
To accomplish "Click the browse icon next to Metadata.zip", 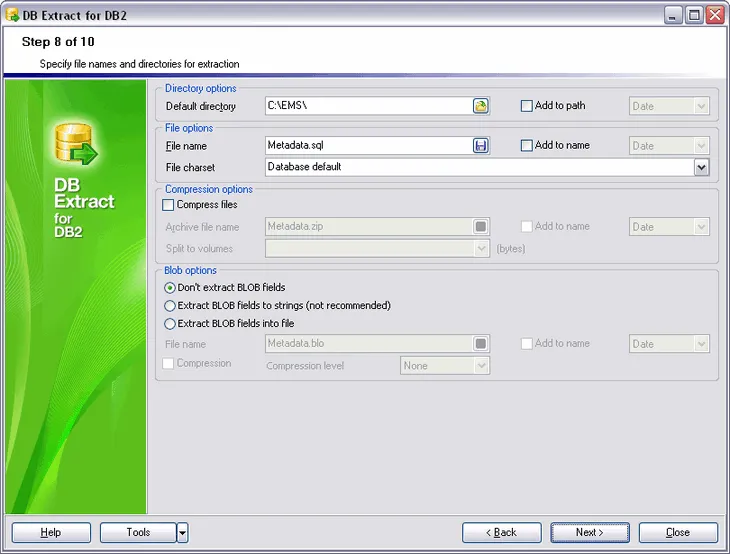I will pyautogui.click(x=480, y=227).
